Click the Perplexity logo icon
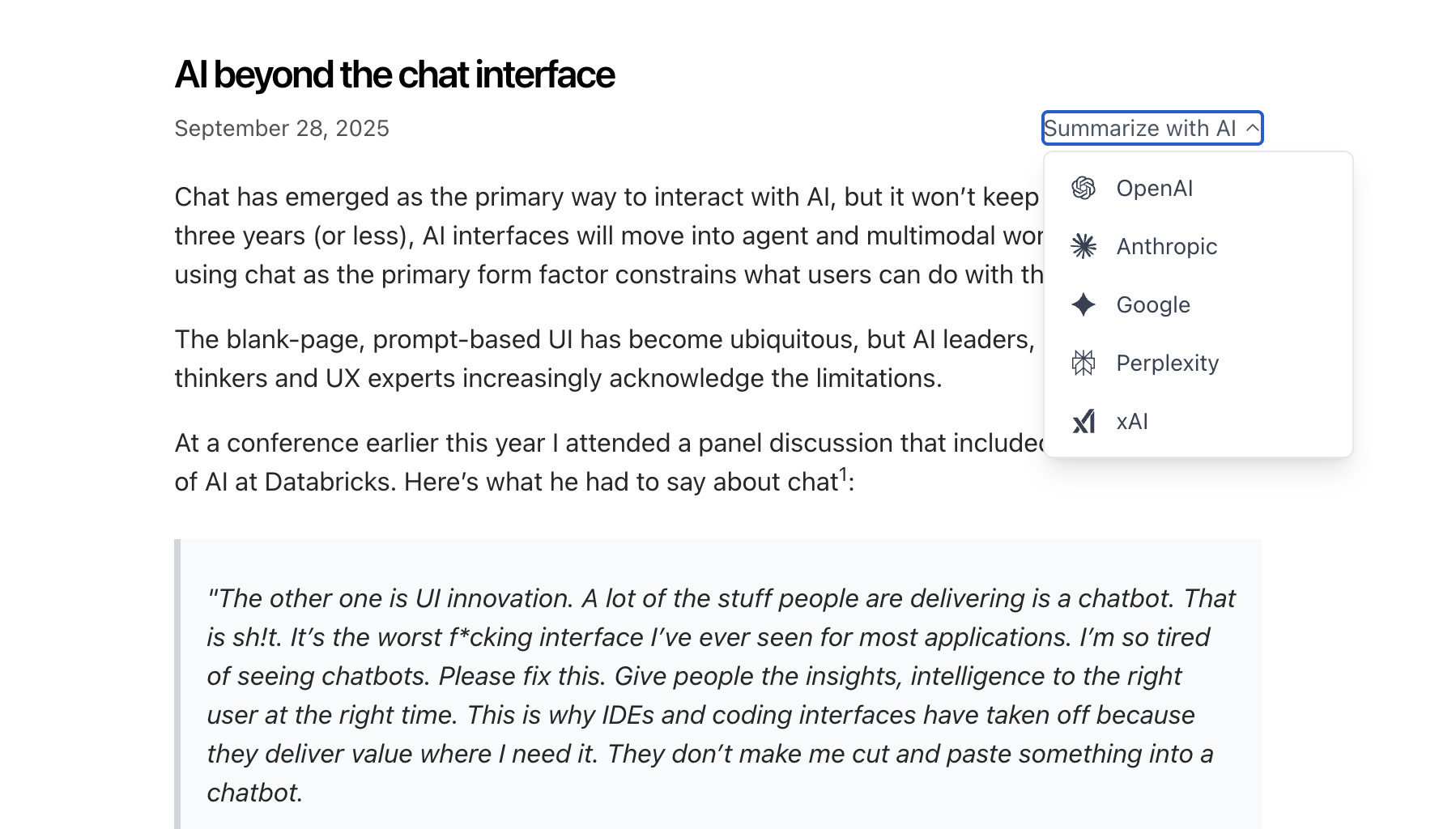Viewport: 1456px width, 829px height. (1084, 363)
